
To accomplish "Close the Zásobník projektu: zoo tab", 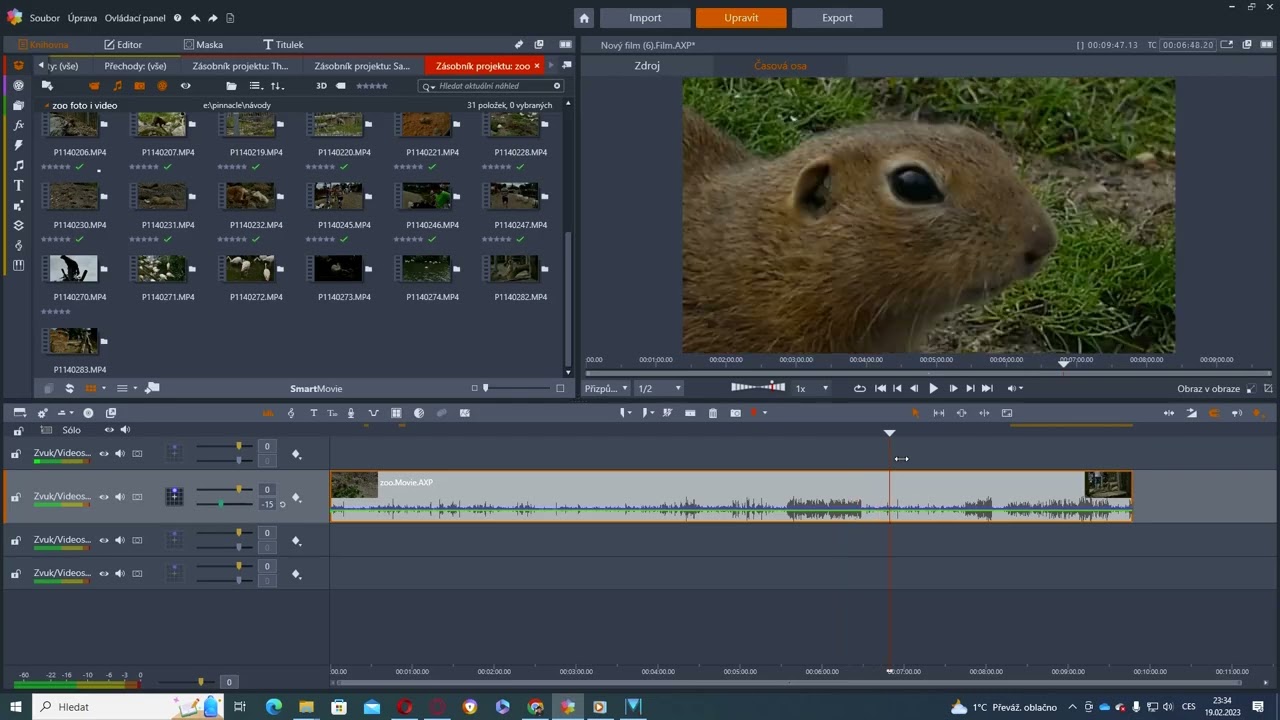I will pyautogui.click(x=537, y=66).
